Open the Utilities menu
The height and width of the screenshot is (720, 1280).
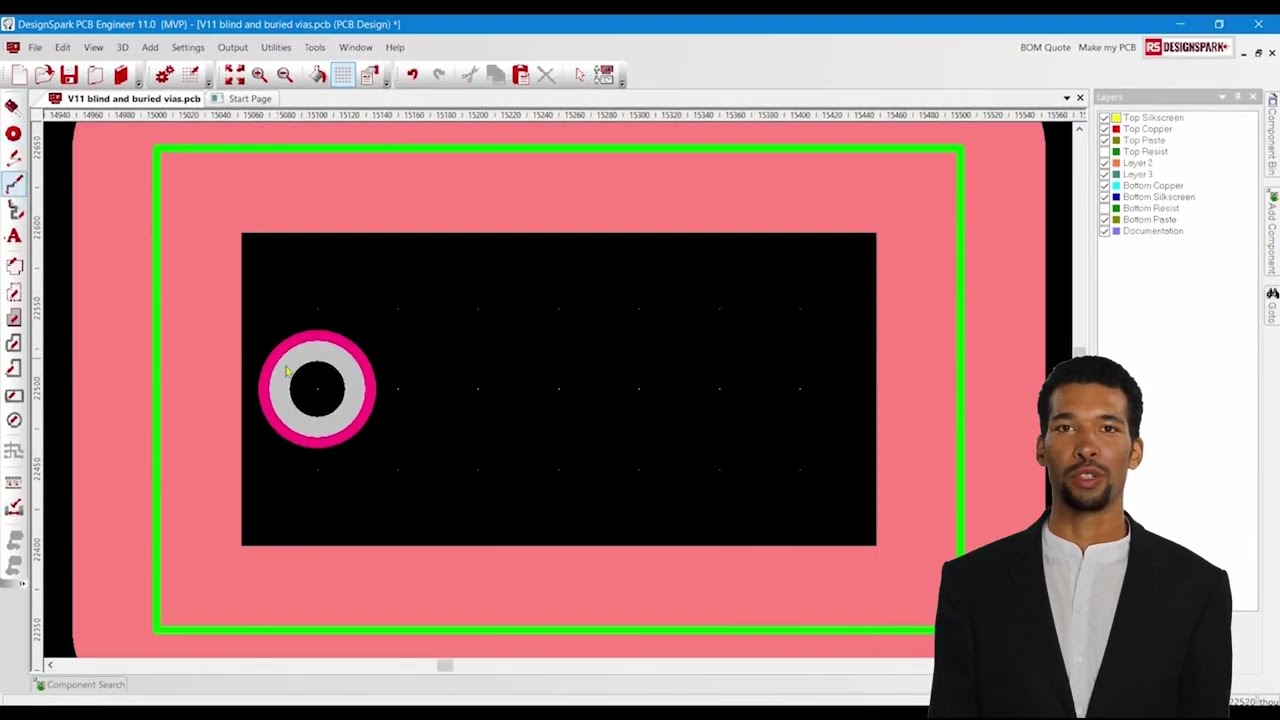click(276, 47)
